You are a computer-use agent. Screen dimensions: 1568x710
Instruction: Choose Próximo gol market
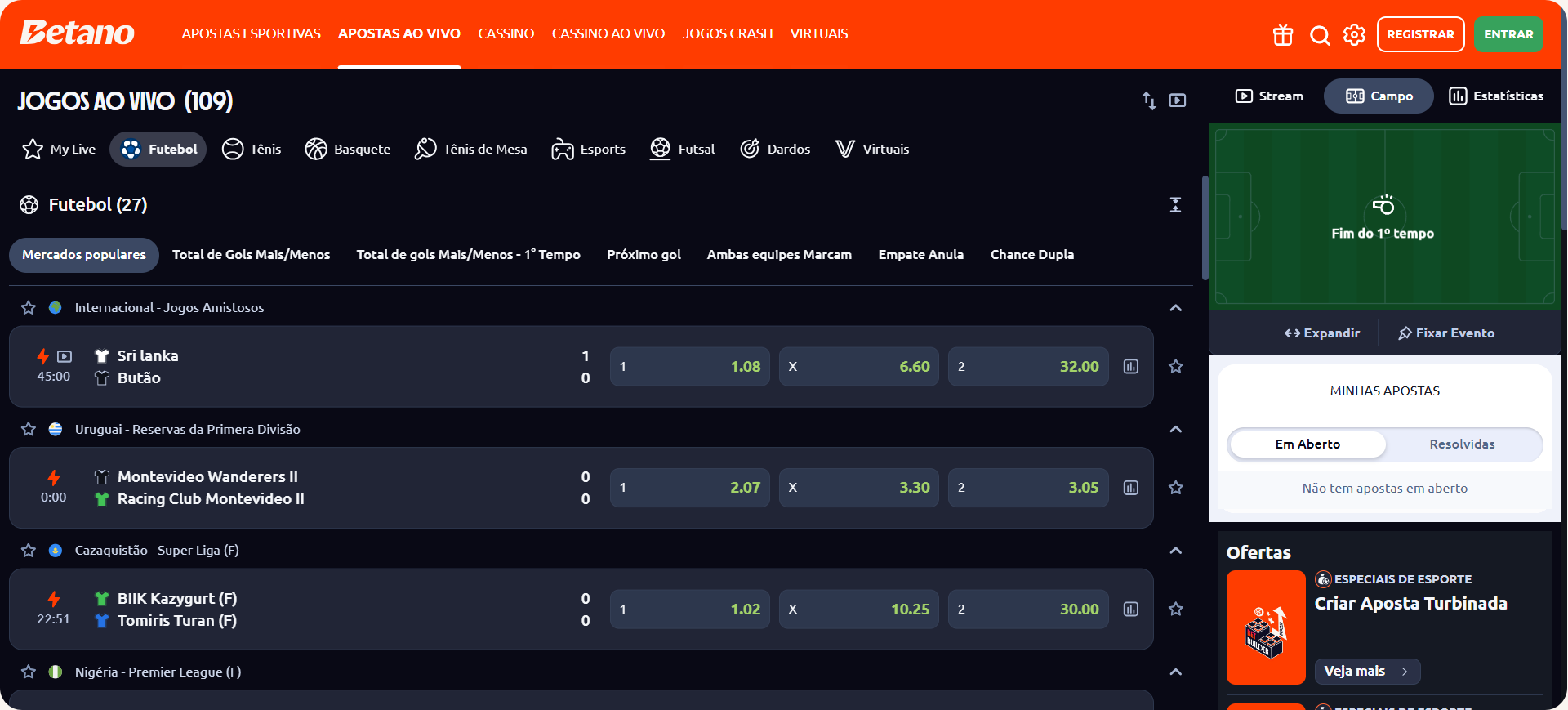pyautogui.click(x=644, y=254)
